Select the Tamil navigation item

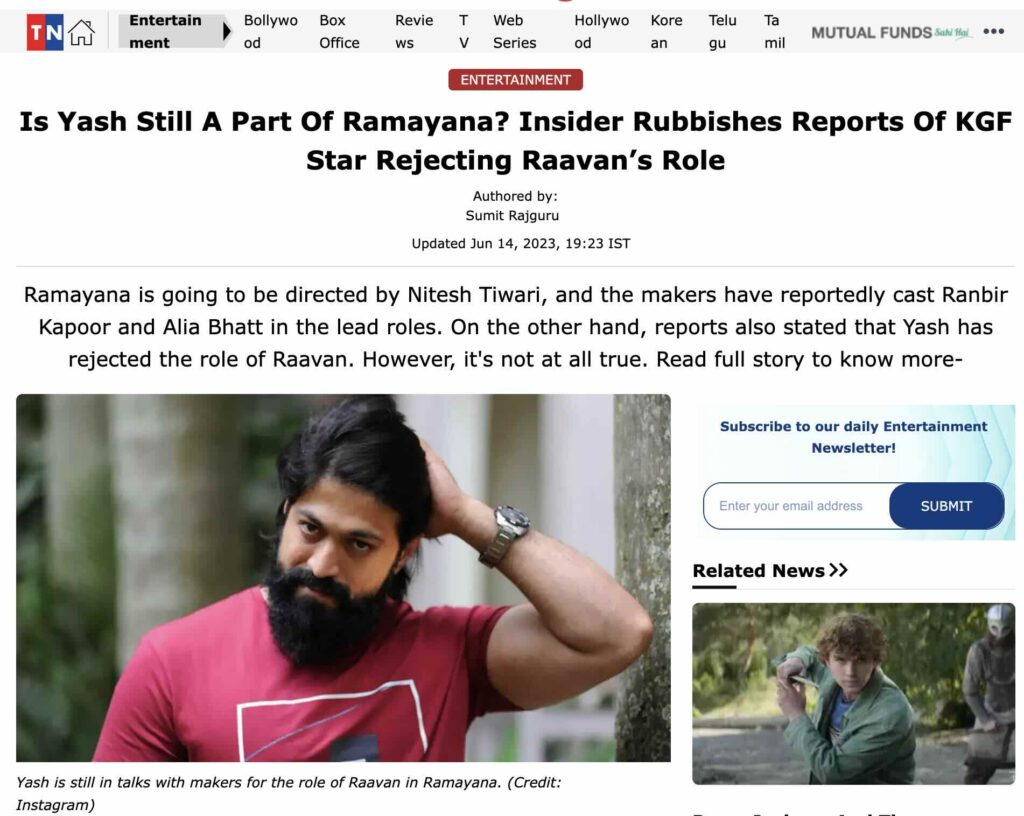775,31
